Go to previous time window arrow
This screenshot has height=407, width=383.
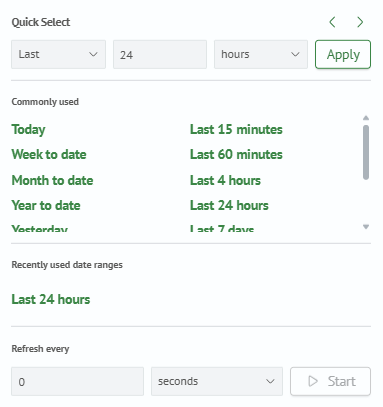point(332,22)
